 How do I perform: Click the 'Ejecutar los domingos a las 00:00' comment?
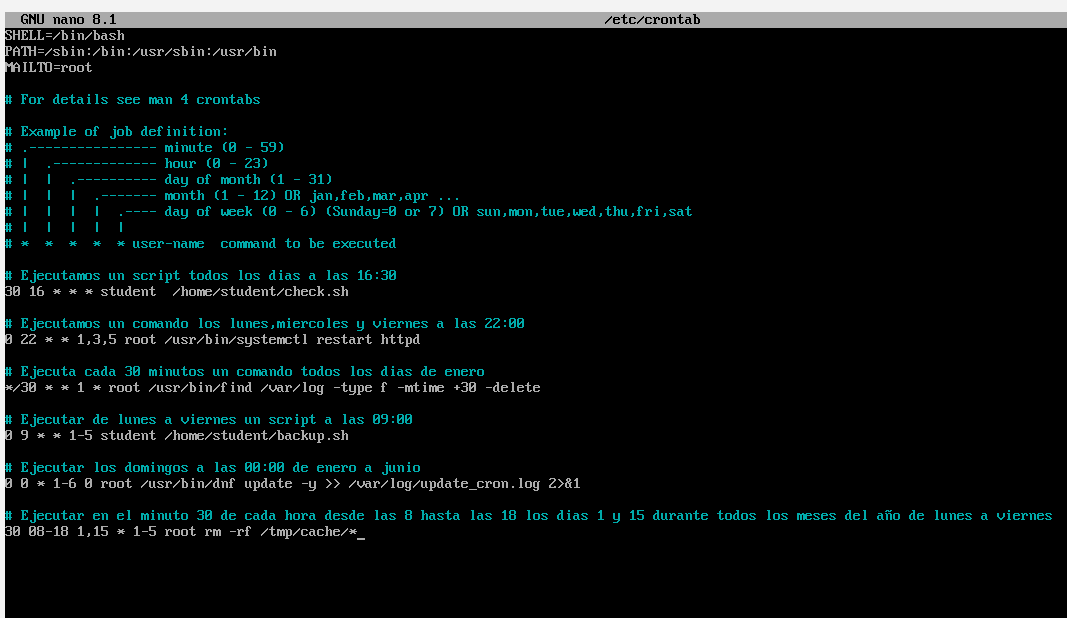pos(212,468)
